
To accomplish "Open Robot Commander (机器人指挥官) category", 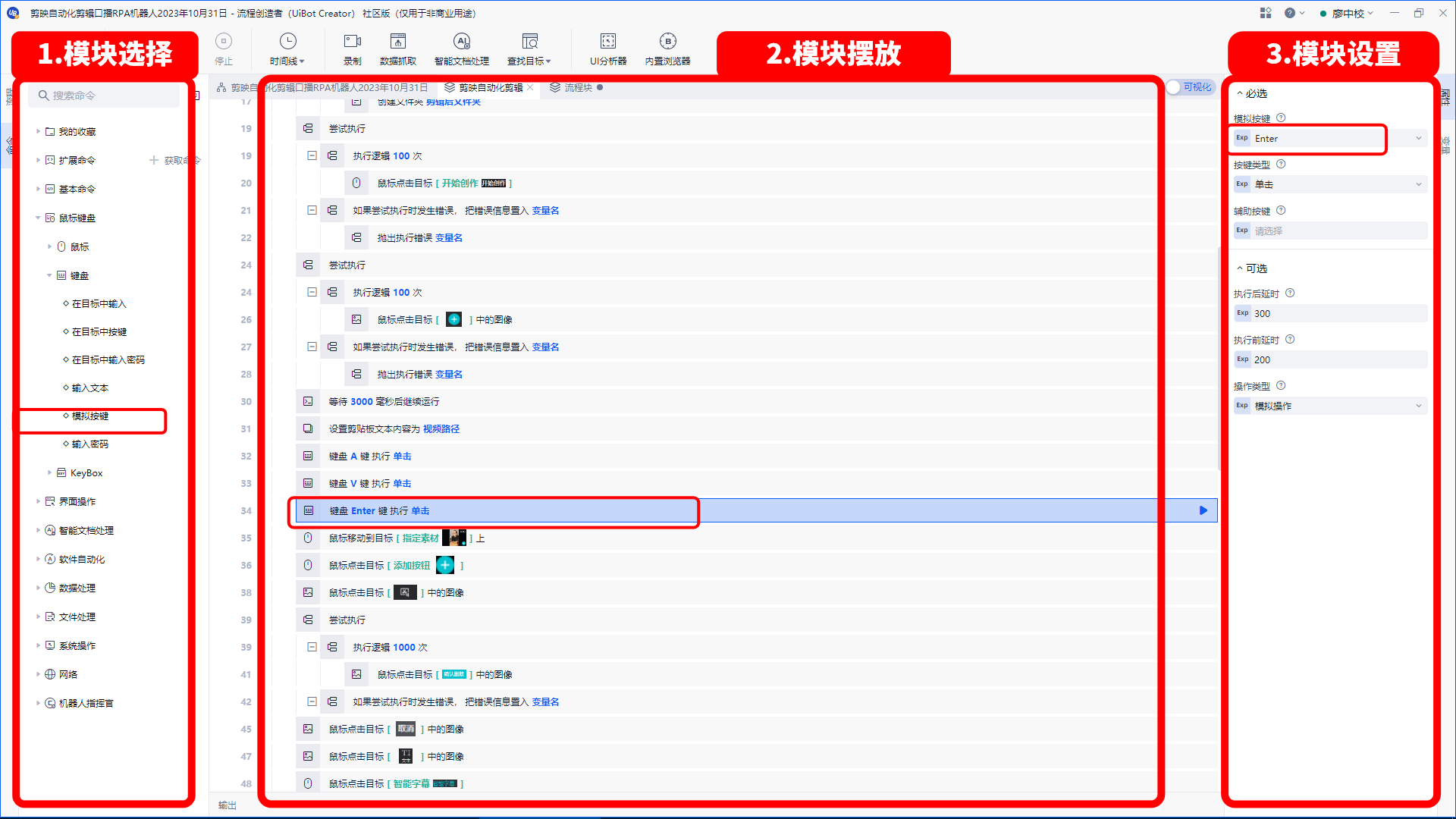I will coord(86,703).
